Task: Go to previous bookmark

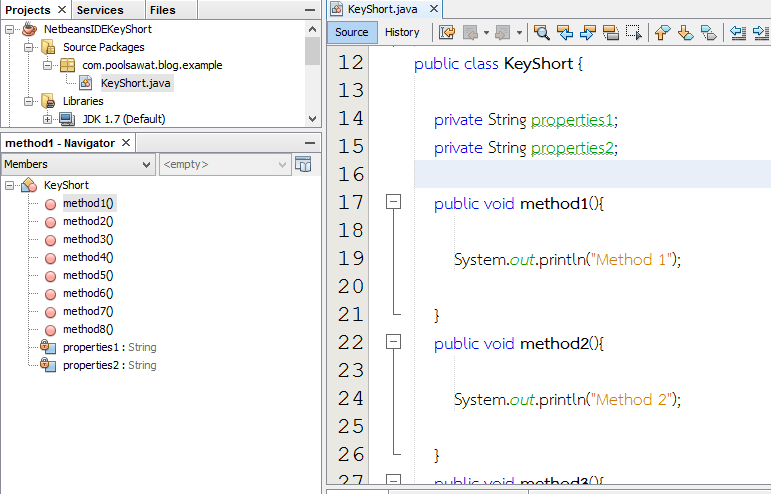Action: click(663, 32)
